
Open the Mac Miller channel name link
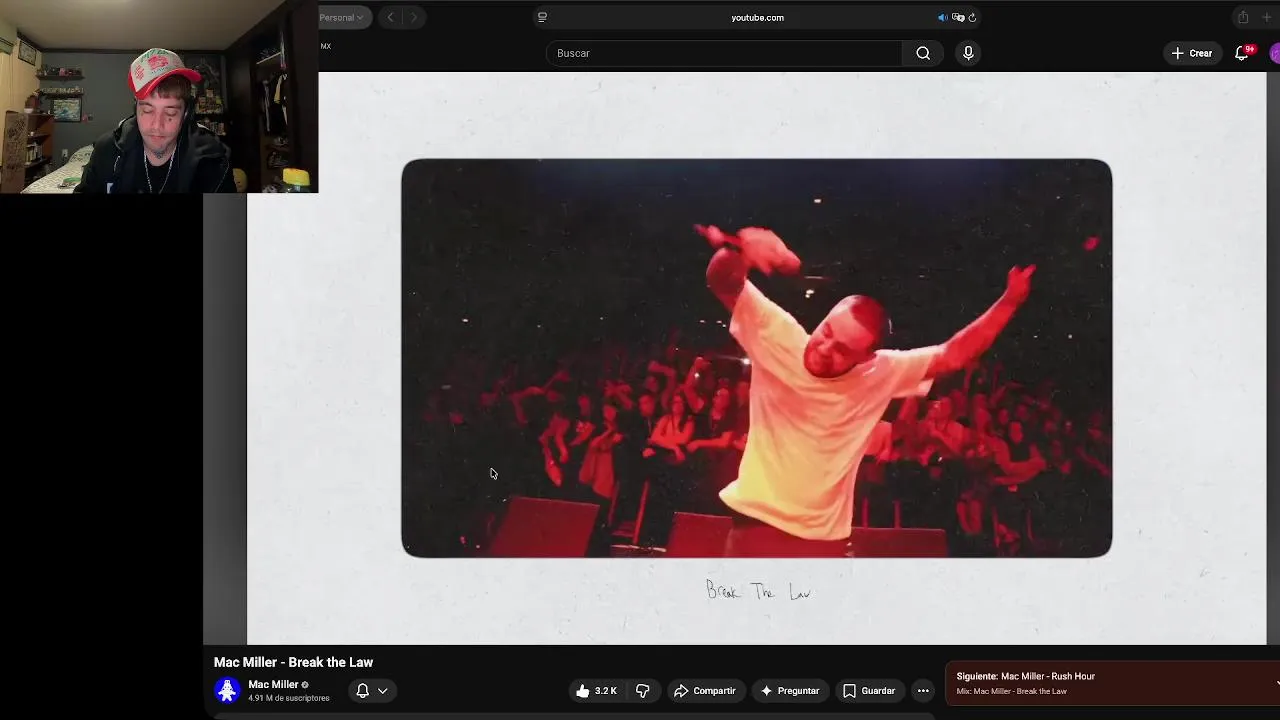point(273,685)
